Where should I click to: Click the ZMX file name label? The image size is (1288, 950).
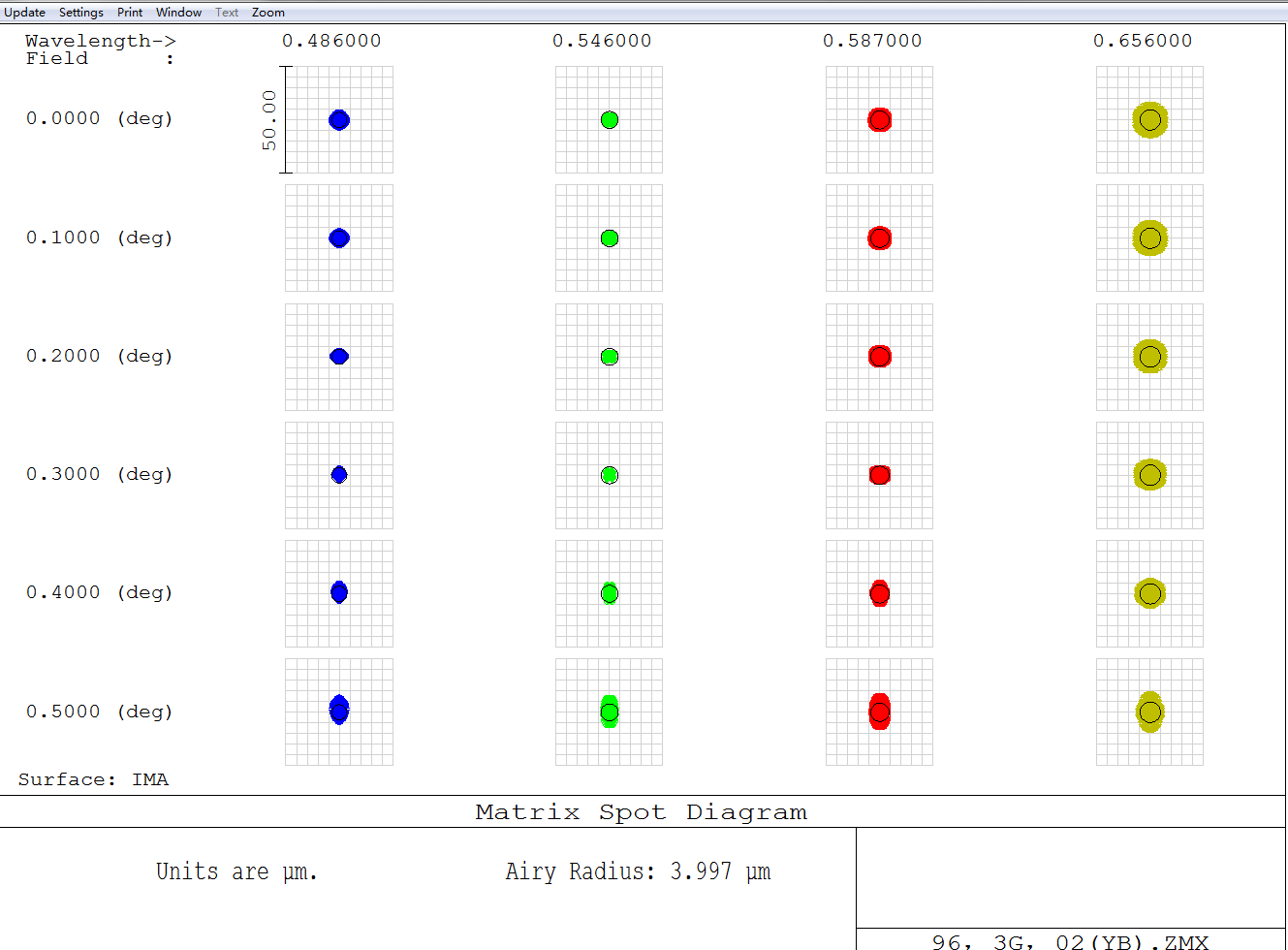1070,941
